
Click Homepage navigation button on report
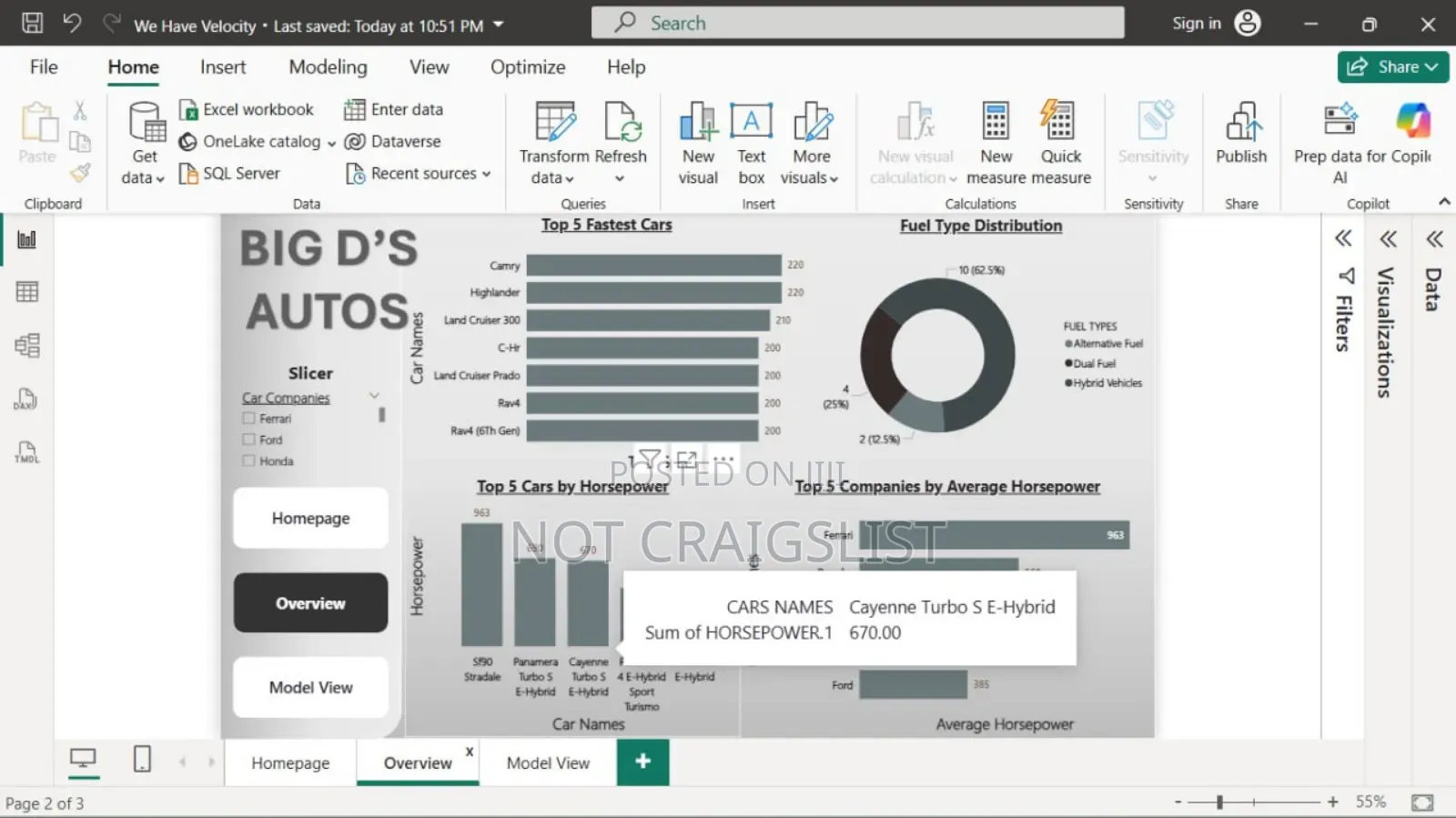310,518
